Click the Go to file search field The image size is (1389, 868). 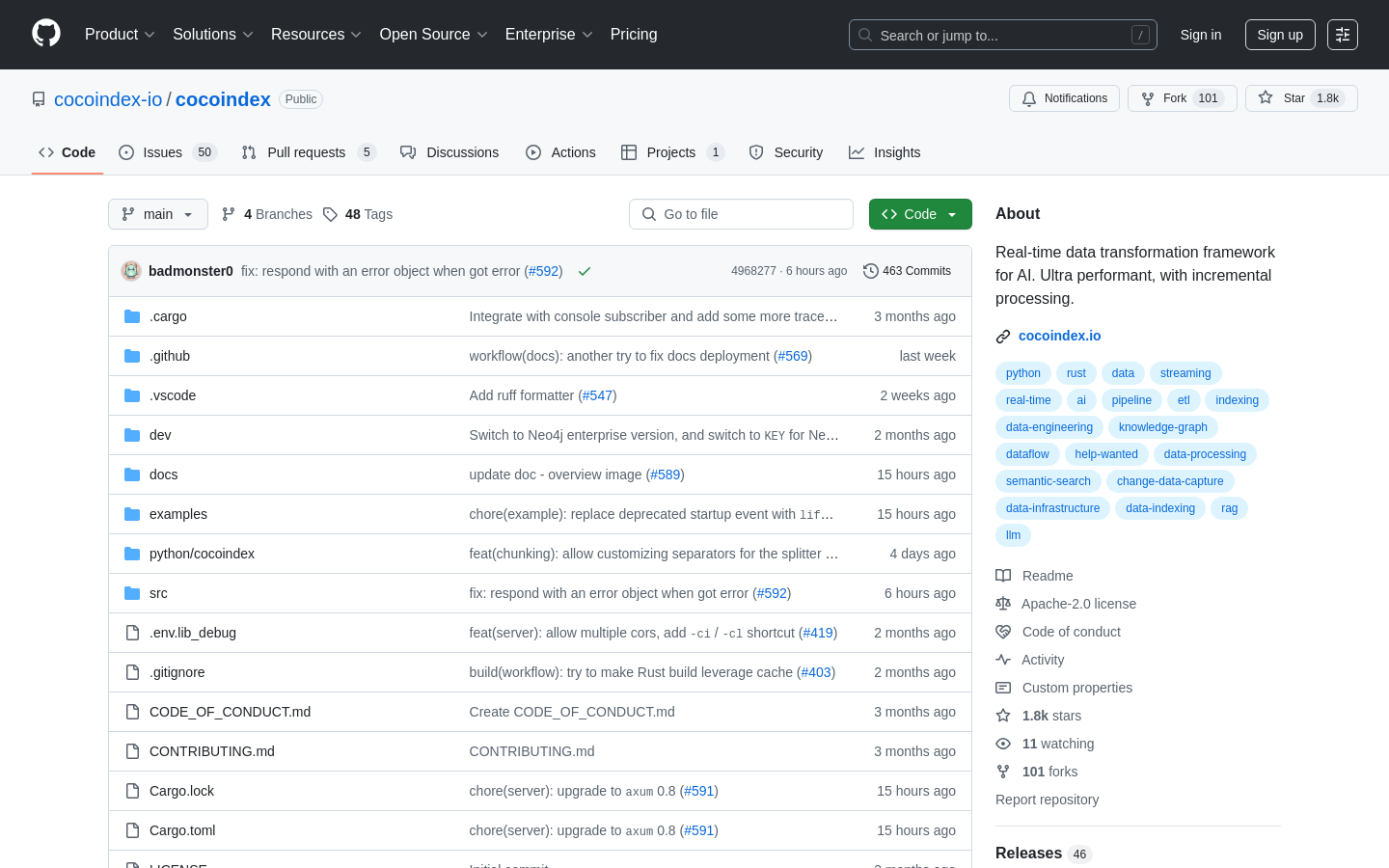pos(741,214)
